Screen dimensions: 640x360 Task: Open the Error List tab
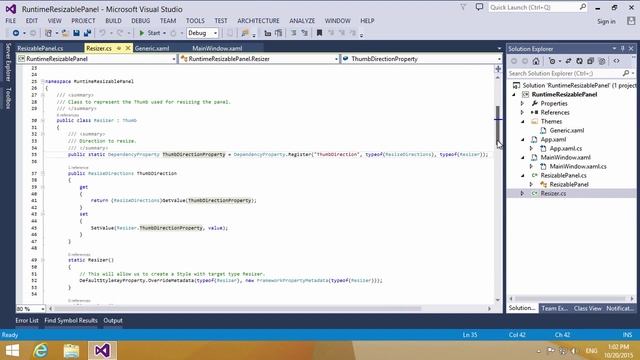pyautogui.click(x=27, y=321)
